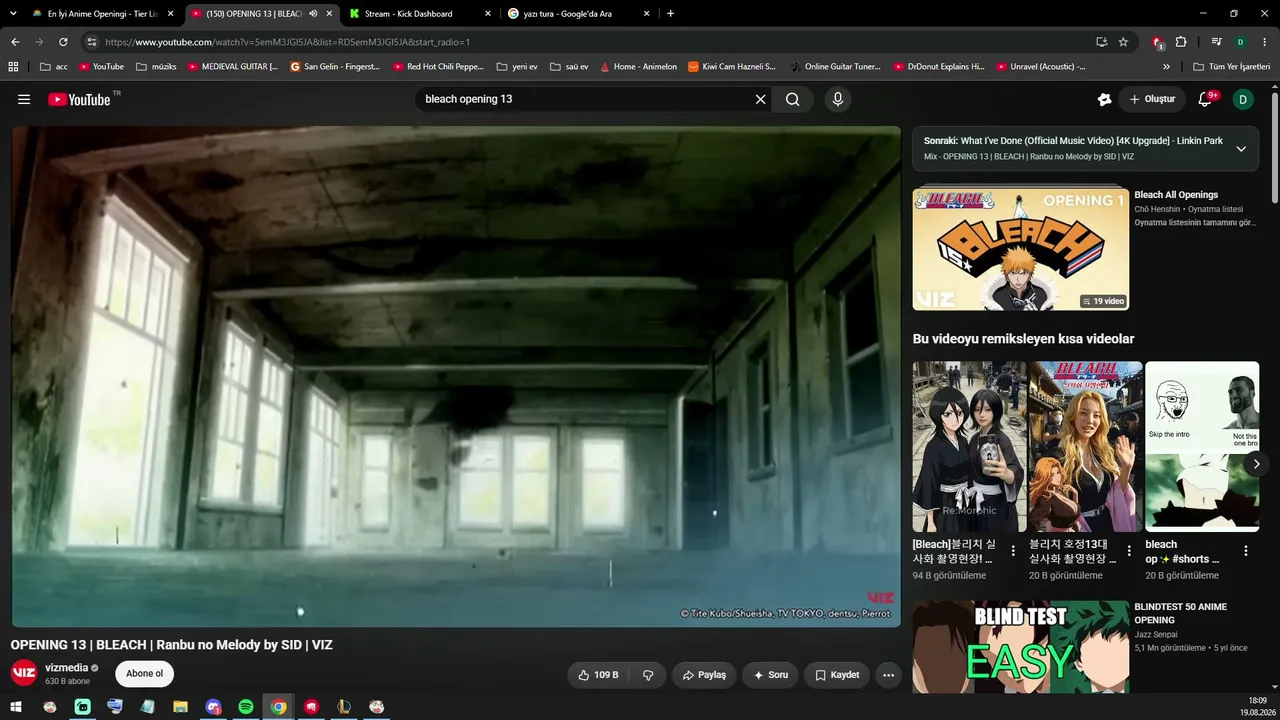
Task: Open Bleach All Openings playlist thumbnail
Action: 1021,249
